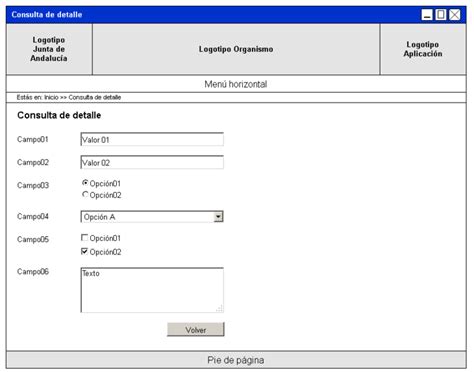This screenshot has height=372, width=474.
Task: Click the Campo03 label
Action: coord(33,185)
